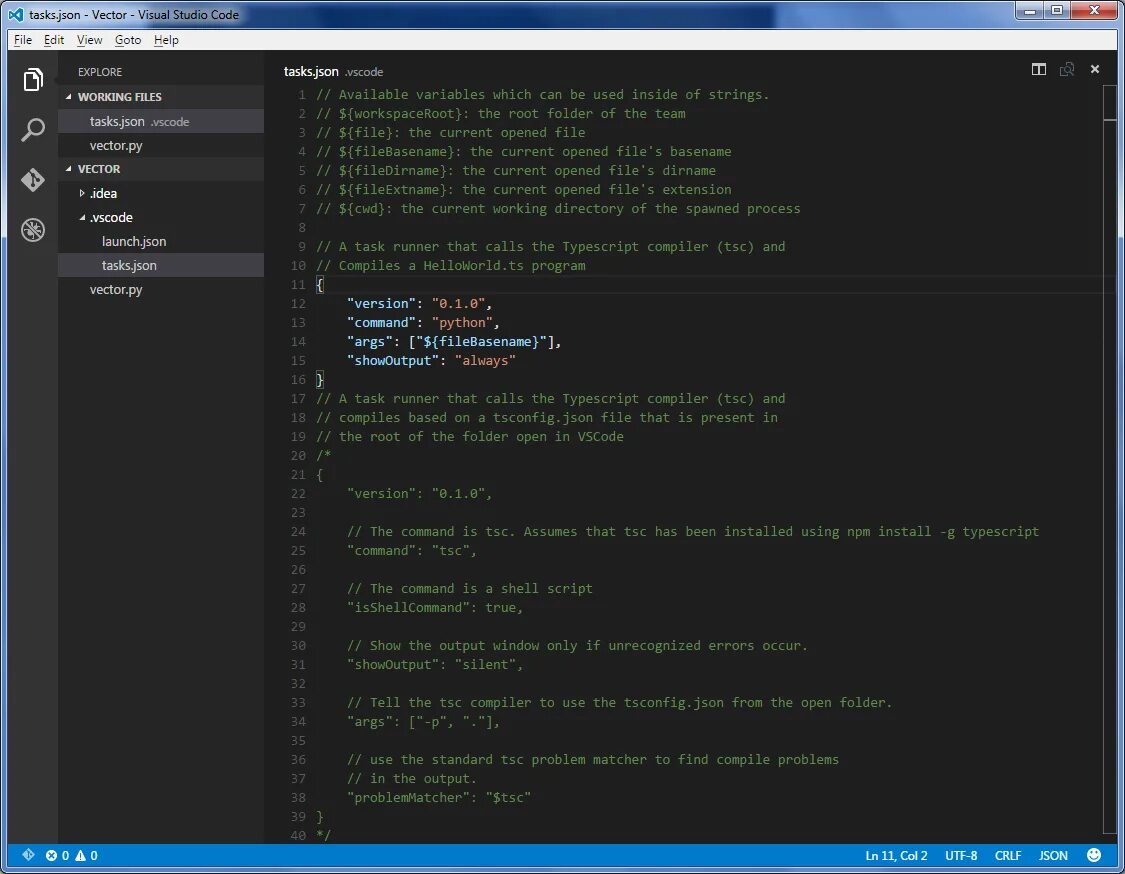This screenshot has height=874, width=1125.
Task: Open the View menu
Action: pos(90,40)
